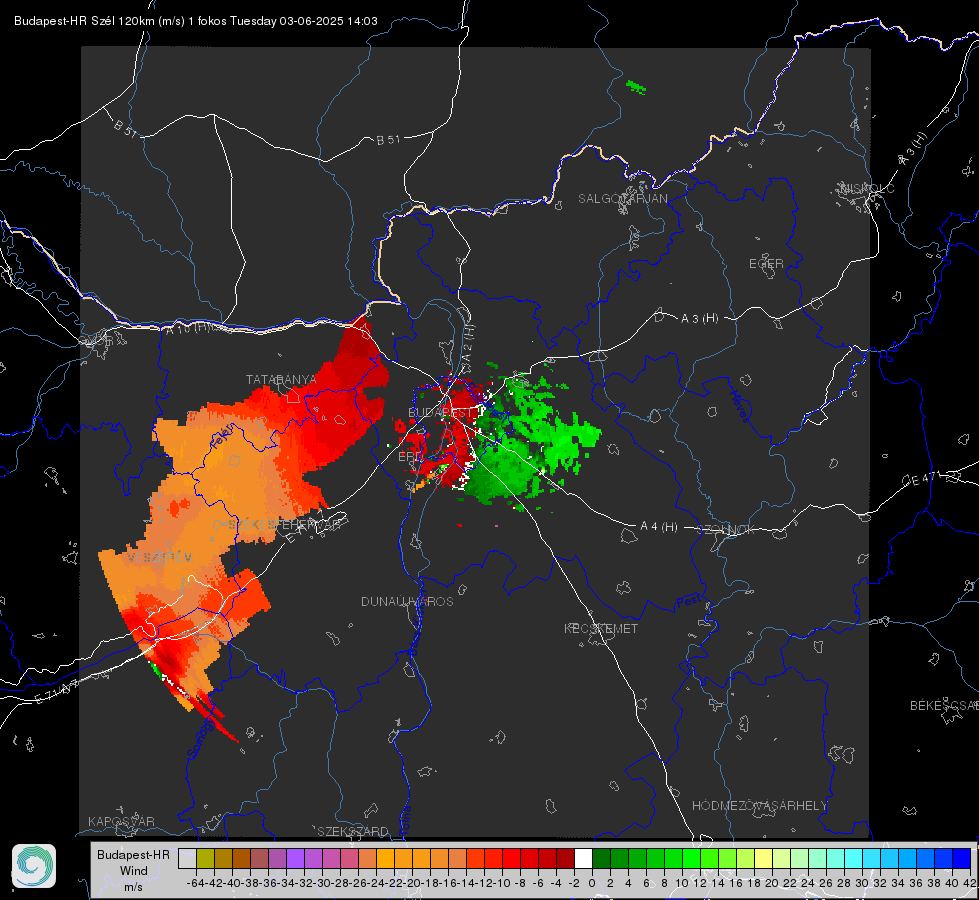
Task: Click the KECSKEMÉT city label
Action: pyautogui.click(x=601, y=628)
